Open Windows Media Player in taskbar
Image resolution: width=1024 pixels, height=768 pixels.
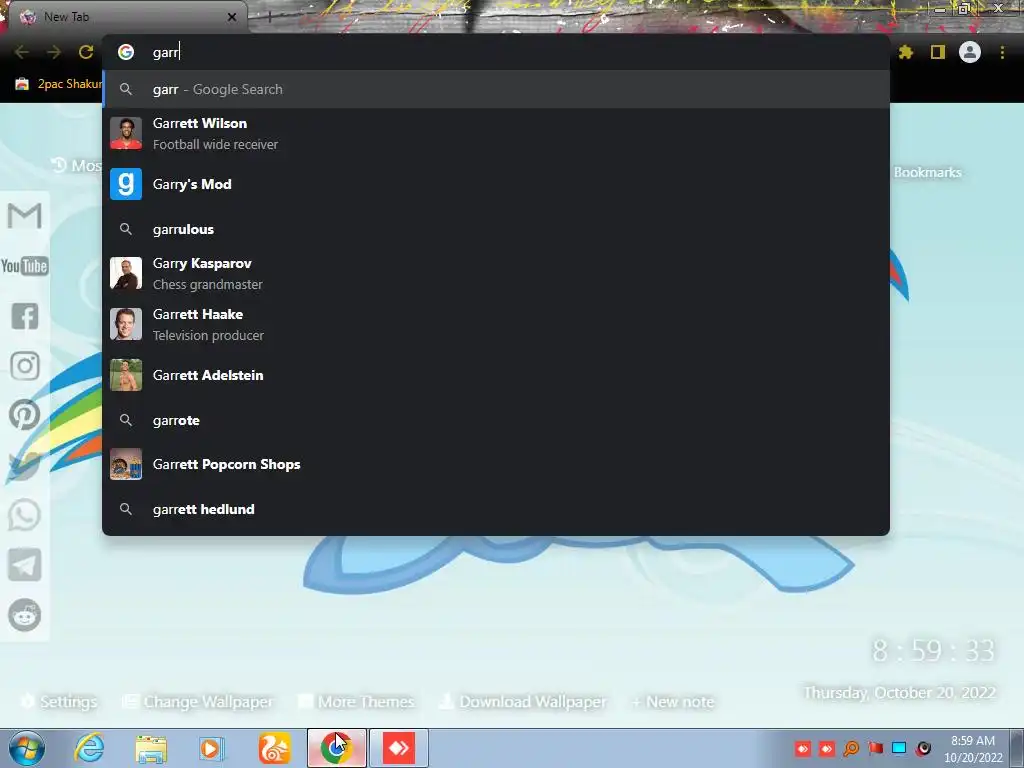[211, 748]
